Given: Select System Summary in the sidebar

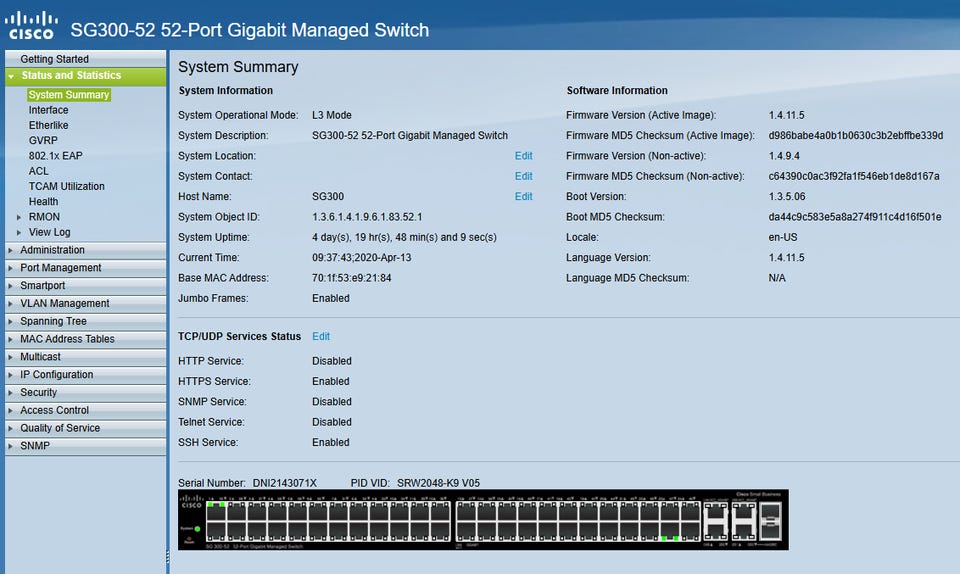Looking at the screenshot, I should tap(69, 95).
